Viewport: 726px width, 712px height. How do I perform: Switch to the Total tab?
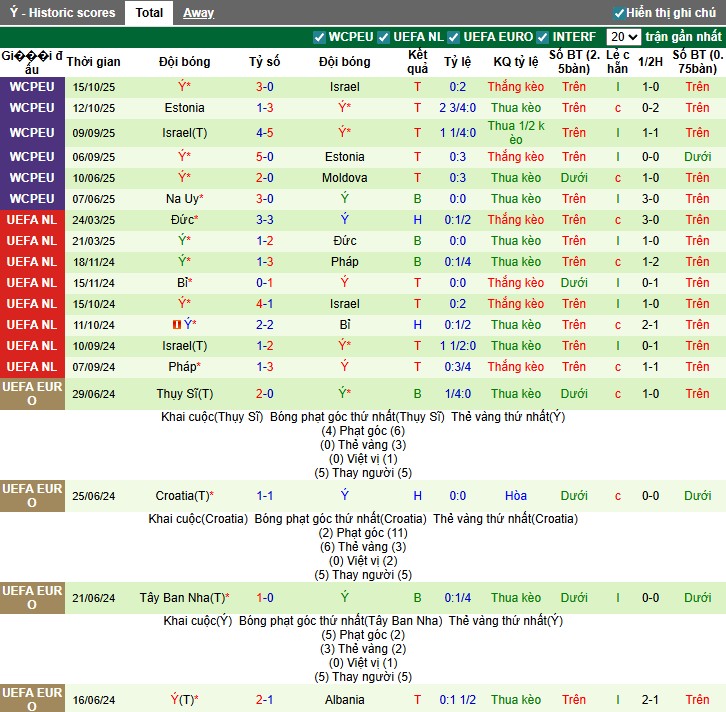tap(149, 13)
